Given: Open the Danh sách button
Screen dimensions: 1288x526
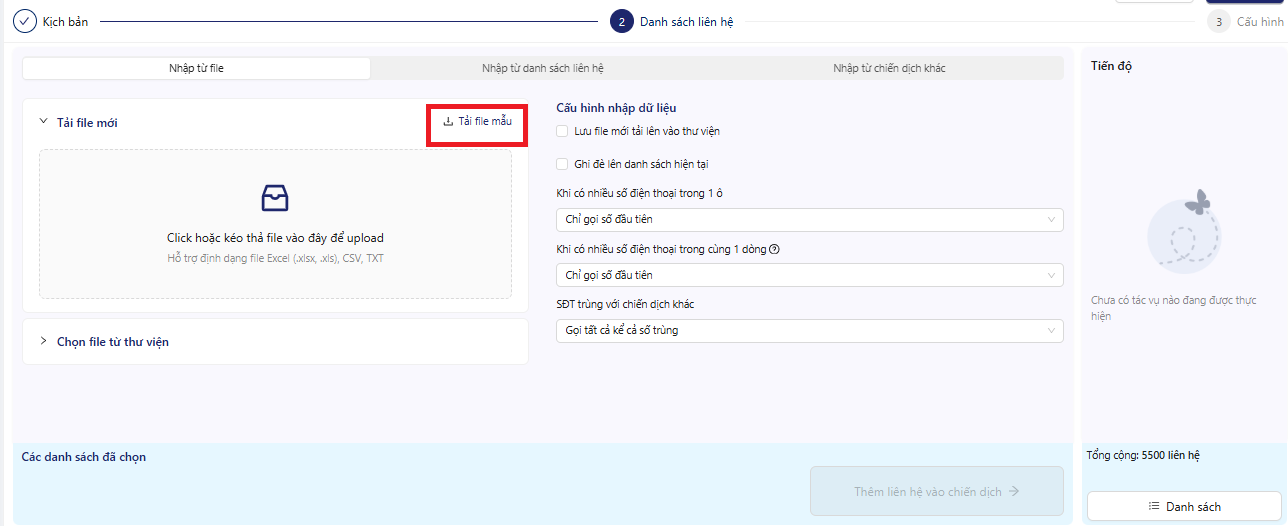Looking at the screenshot, I should click(x=1184, y=507).
